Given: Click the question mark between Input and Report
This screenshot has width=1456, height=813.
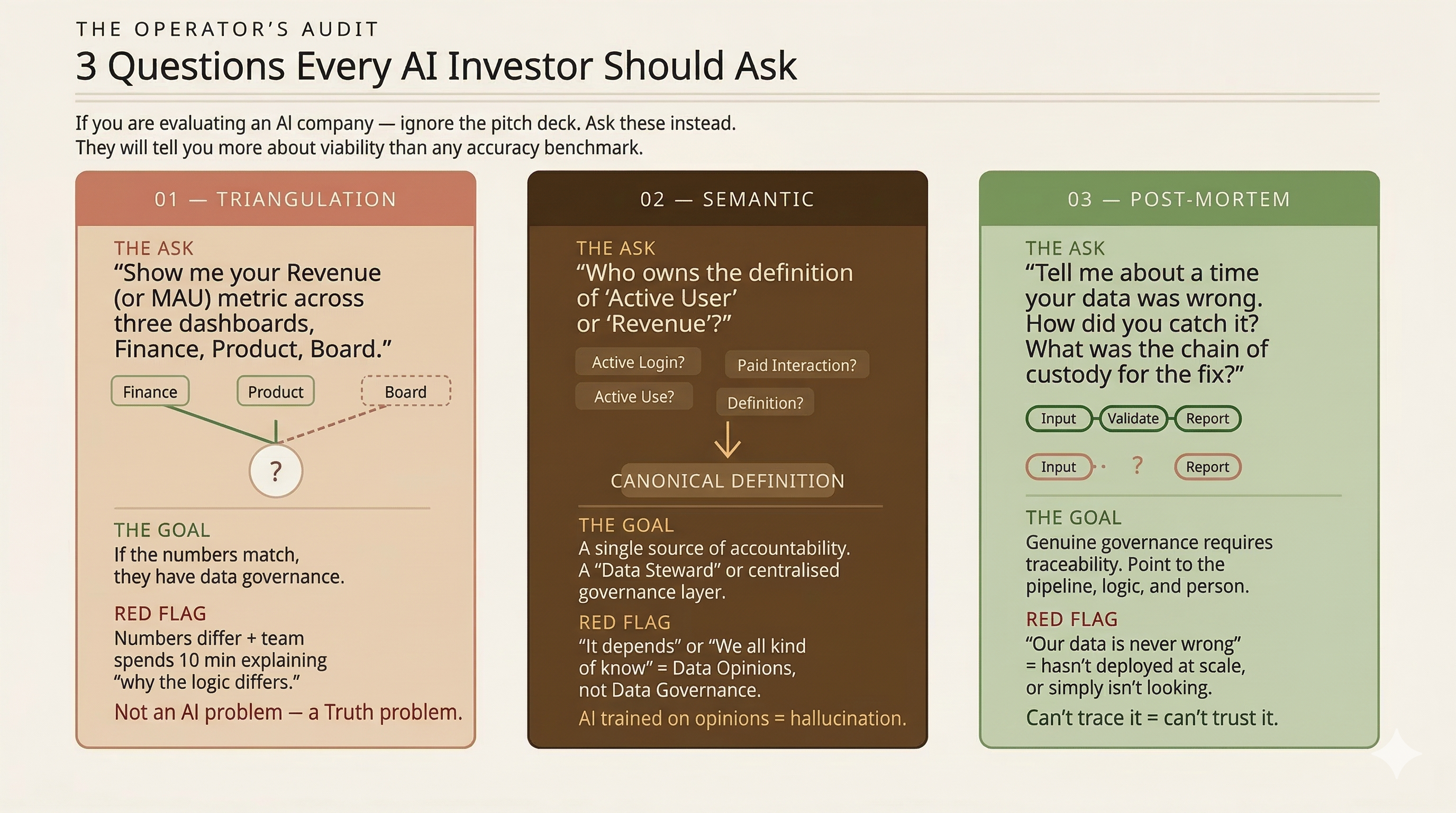Looking at the screenshot, I should point(1138,466).
